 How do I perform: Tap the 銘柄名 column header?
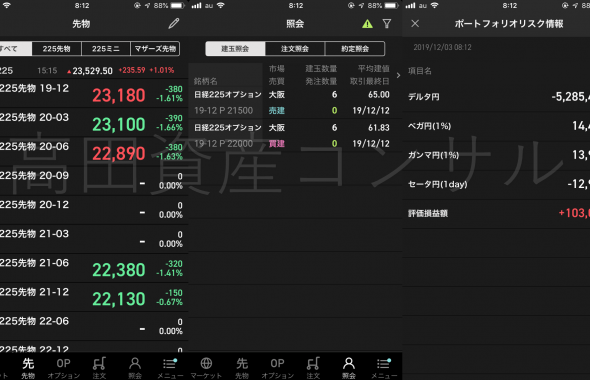coord(205,81)
